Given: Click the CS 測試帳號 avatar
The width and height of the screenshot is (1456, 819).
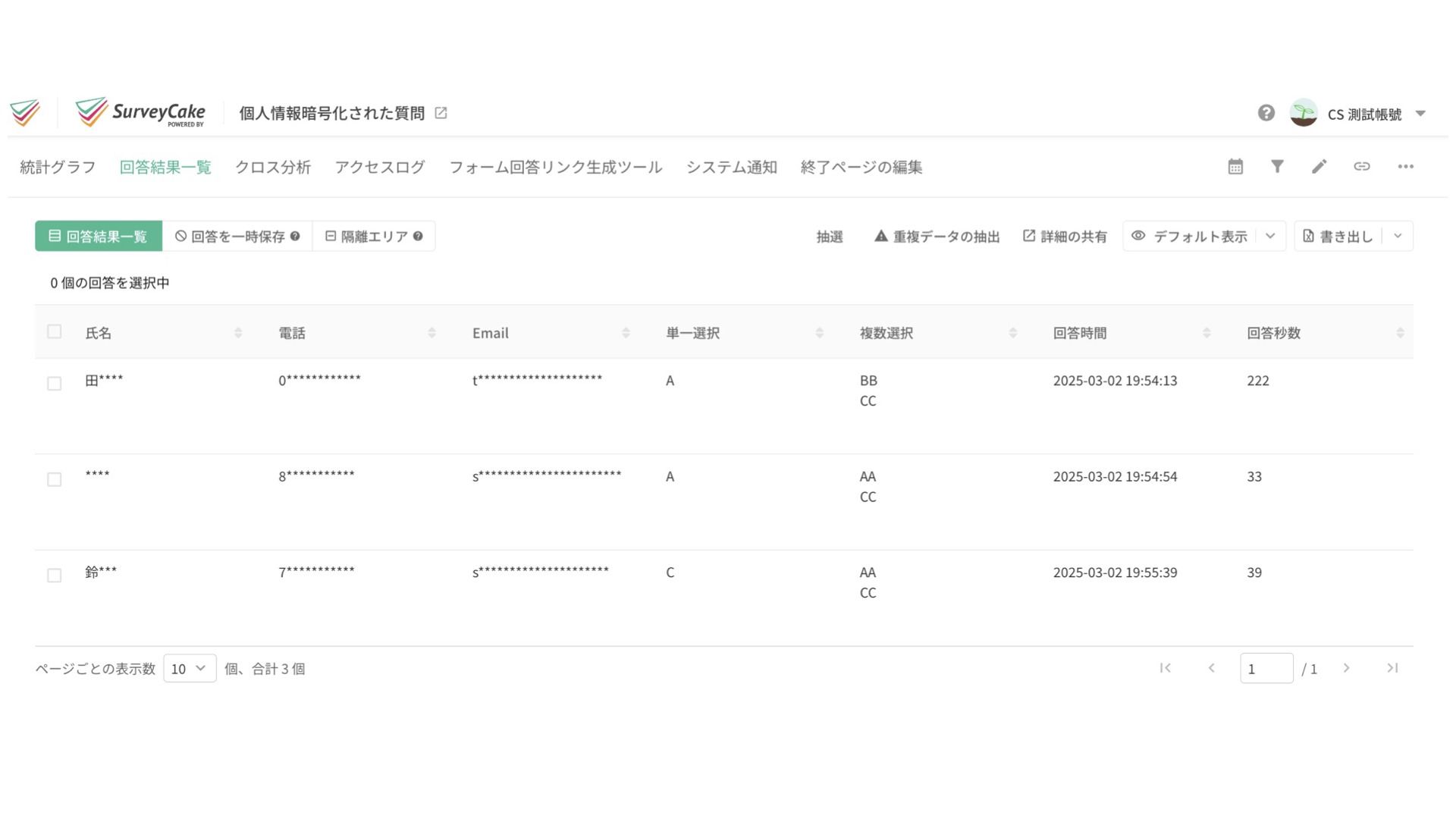Looking at the screenshot, I should [x=1304, y=113].
